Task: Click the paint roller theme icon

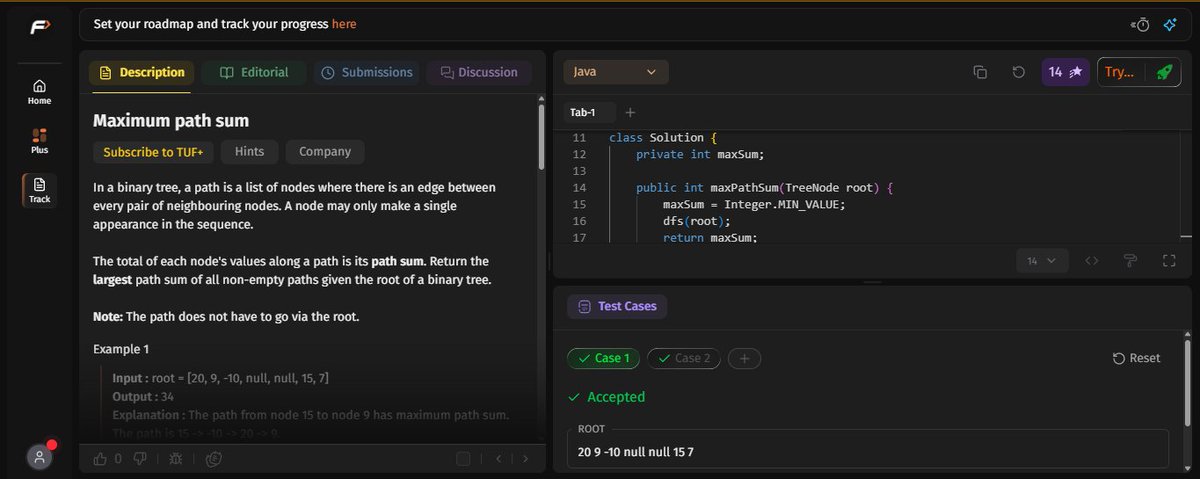Action: 1131,261
